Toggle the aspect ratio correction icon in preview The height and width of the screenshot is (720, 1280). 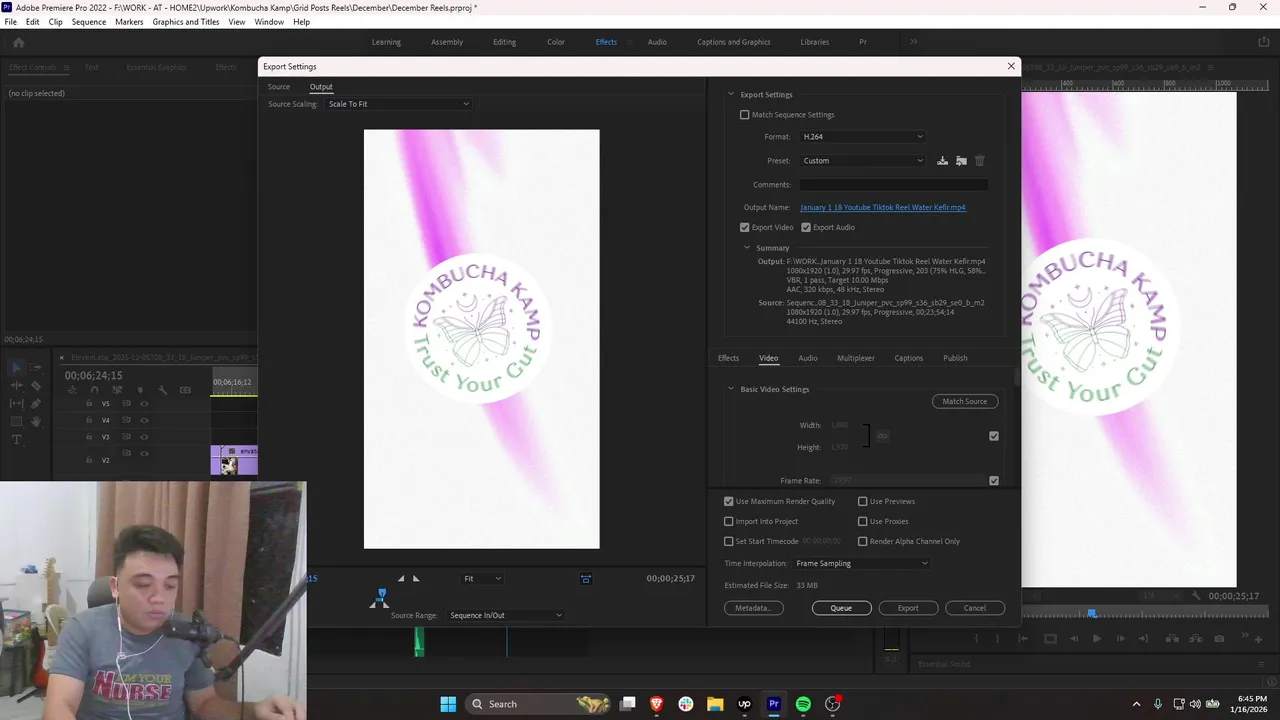586,579
